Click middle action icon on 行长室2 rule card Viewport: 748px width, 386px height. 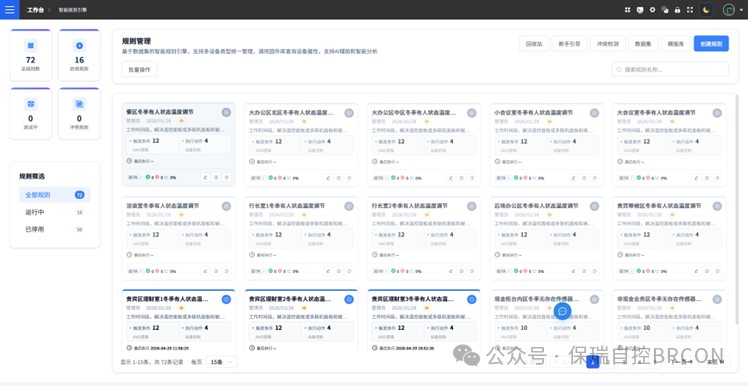click(x=461, y=271)
